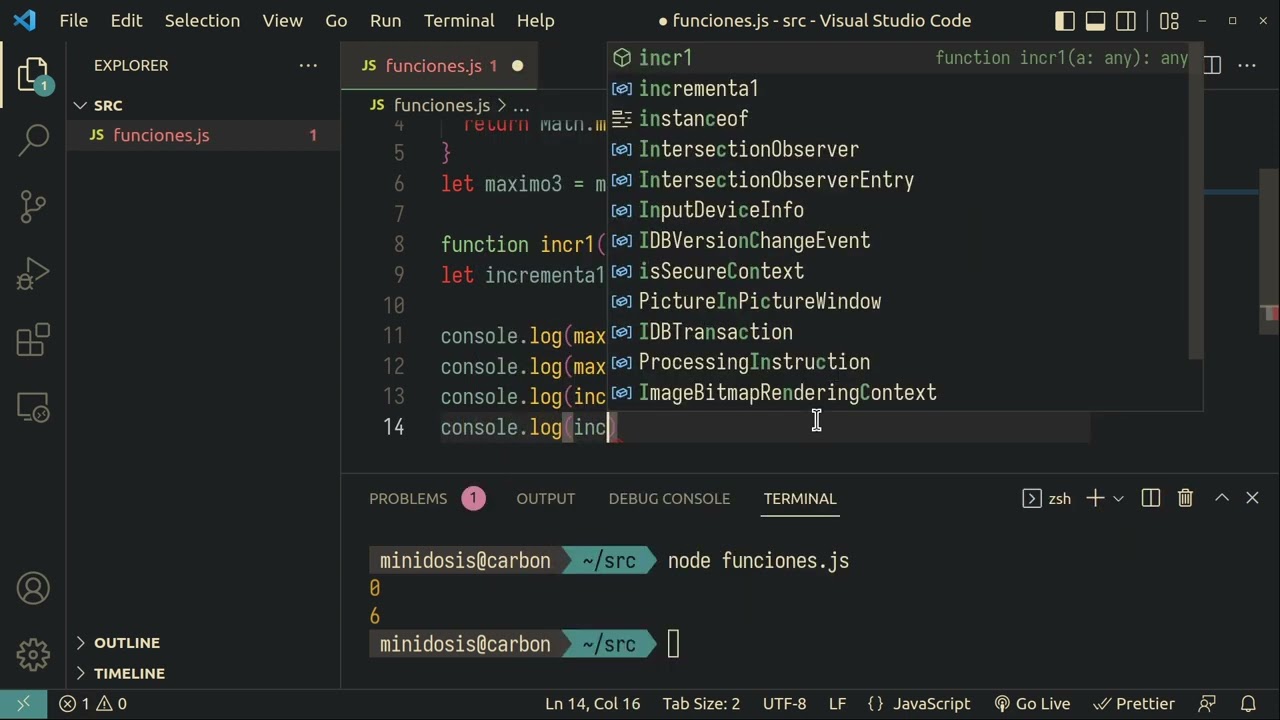1280x720 pixels.
Task: Open the Run and Debug view
Action: 33,273
